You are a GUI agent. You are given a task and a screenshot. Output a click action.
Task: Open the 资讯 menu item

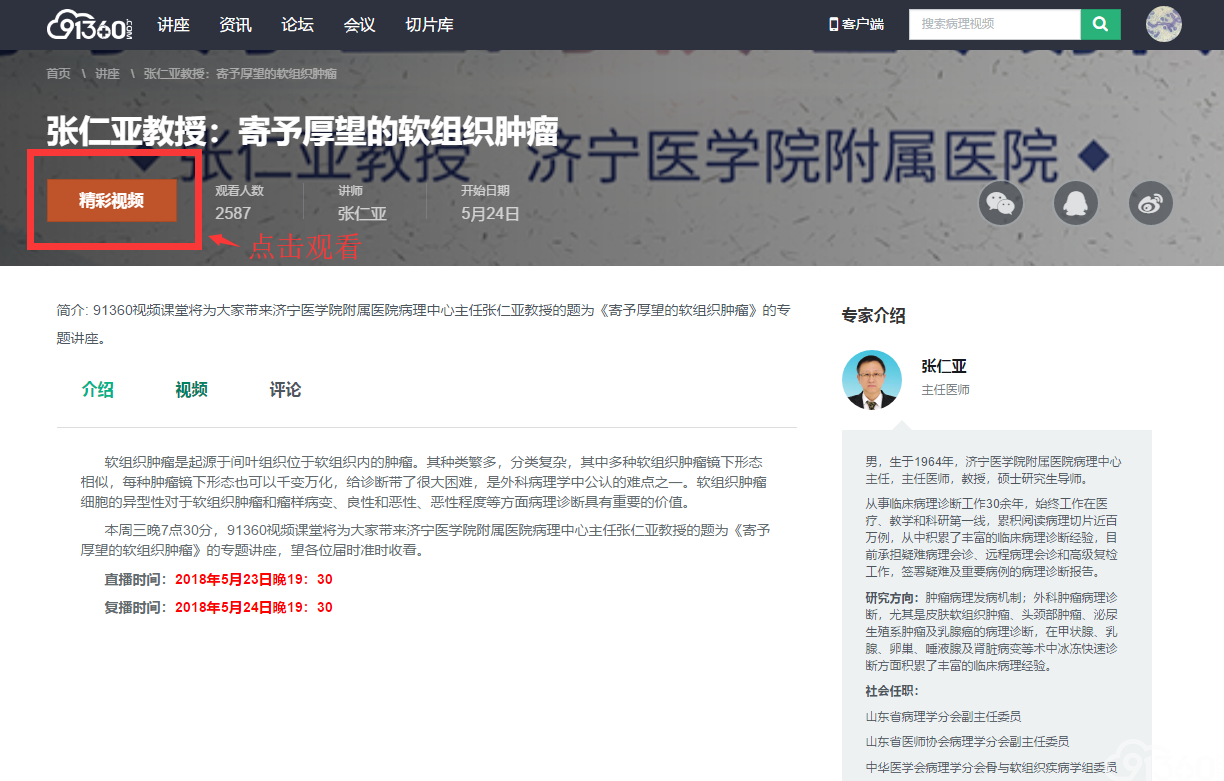pyautogui.click(x=235, y=25)
